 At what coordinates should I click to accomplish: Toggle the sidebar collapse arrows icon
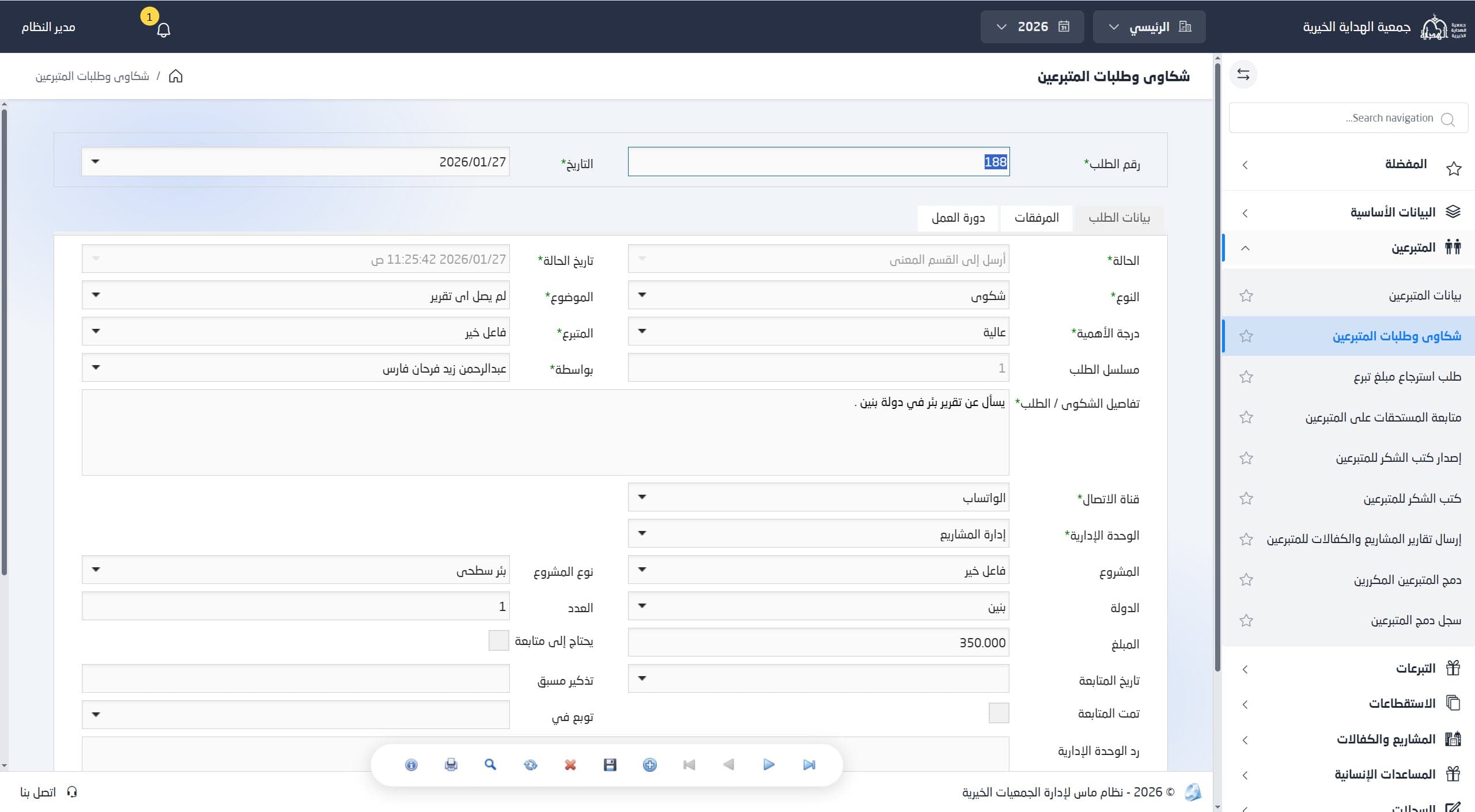click(1243, 75)
